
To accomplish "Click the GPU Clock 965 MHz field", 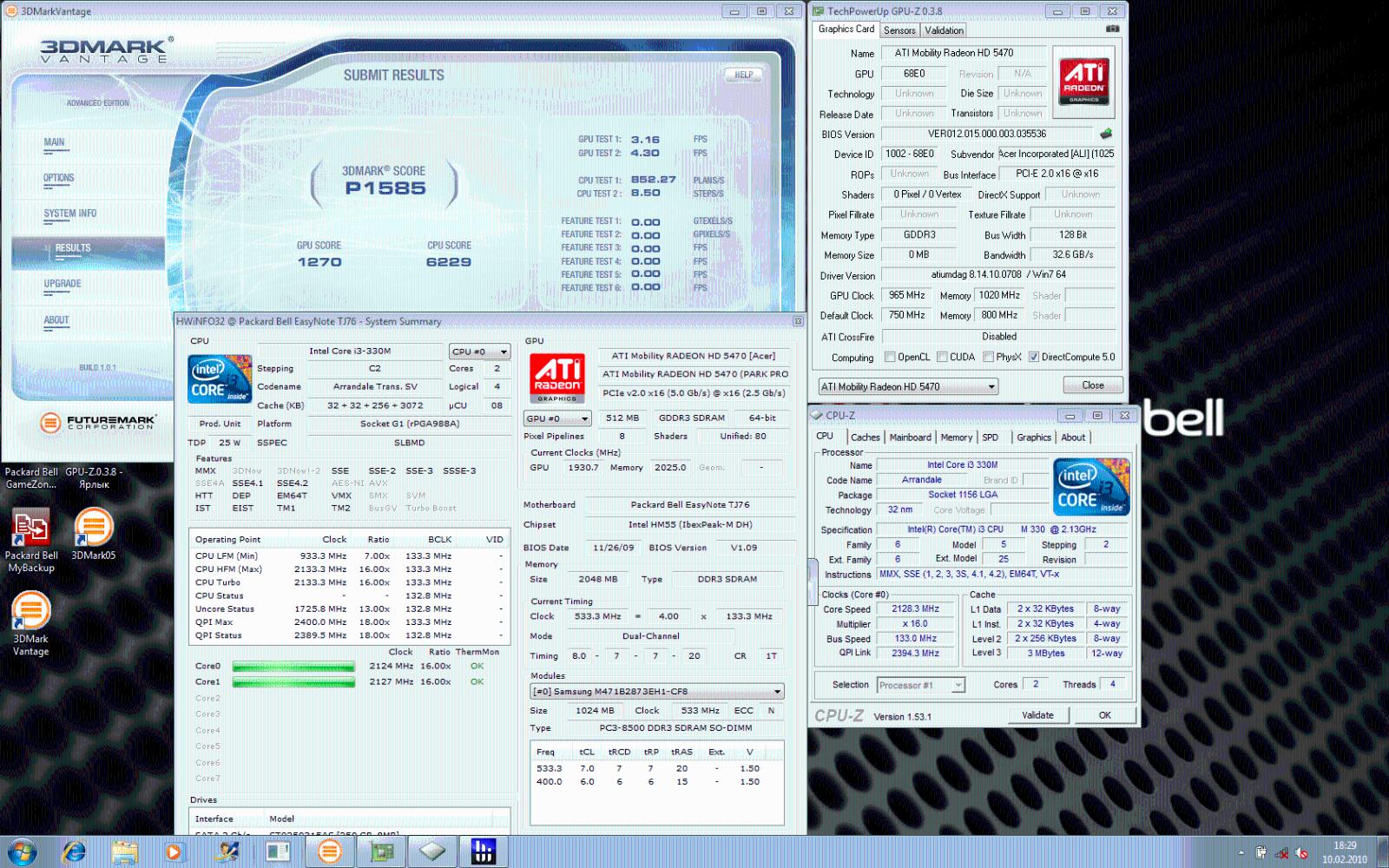I will click(907, 295).
